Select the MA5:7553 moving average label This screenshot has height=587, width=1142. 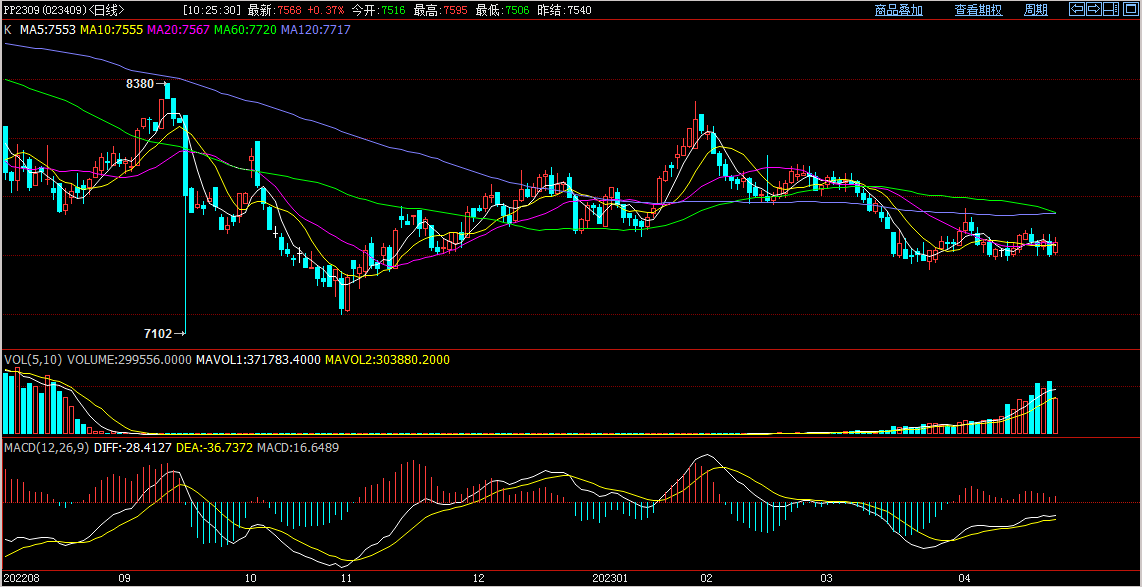[x=48, y=30]
